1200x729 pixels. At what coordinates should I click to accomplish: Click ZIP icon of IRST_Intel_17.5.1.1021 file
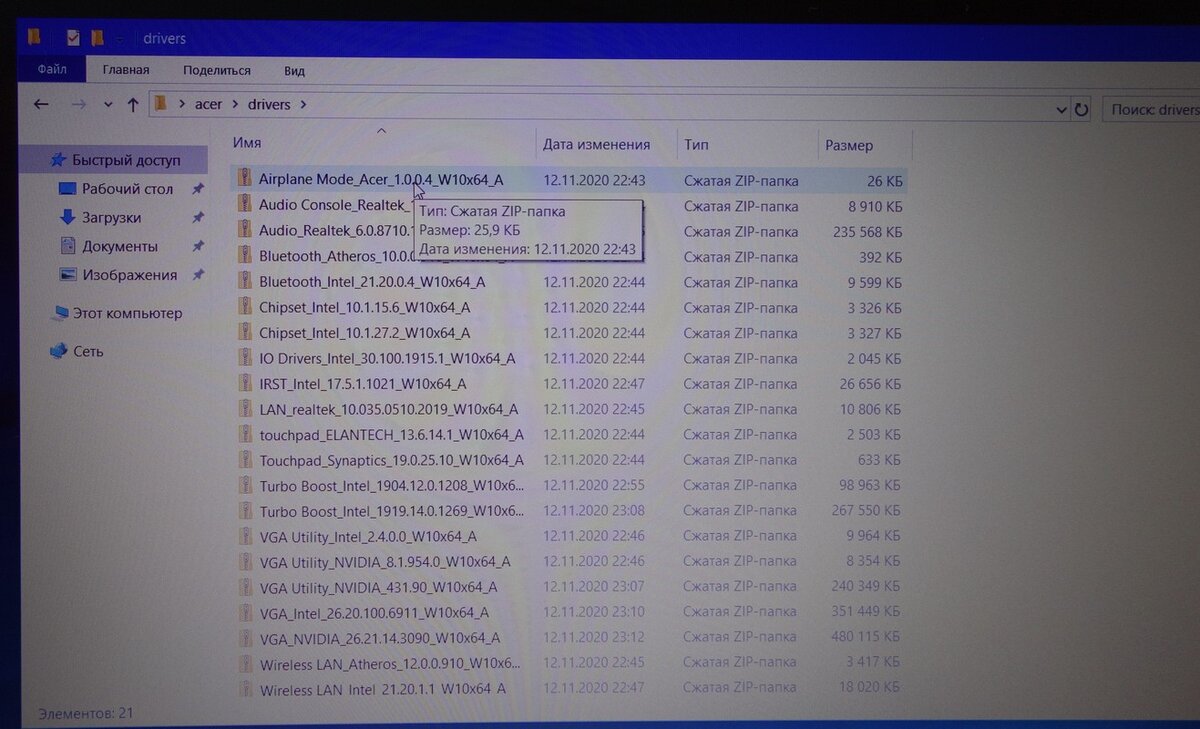click(x=244, y=382)
